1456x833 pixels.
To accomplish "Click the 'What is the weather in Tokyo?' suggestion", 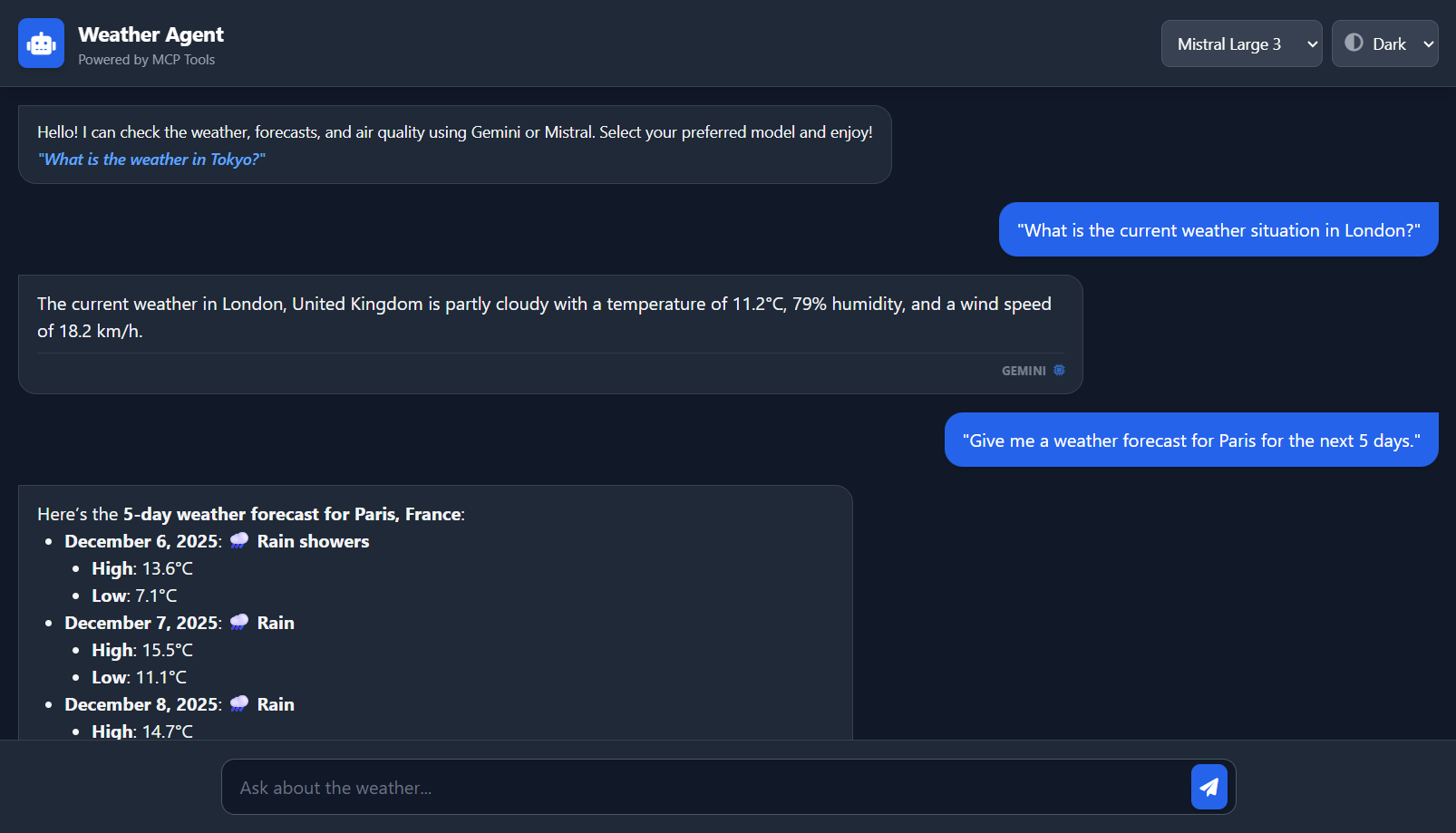I will 151,159.
